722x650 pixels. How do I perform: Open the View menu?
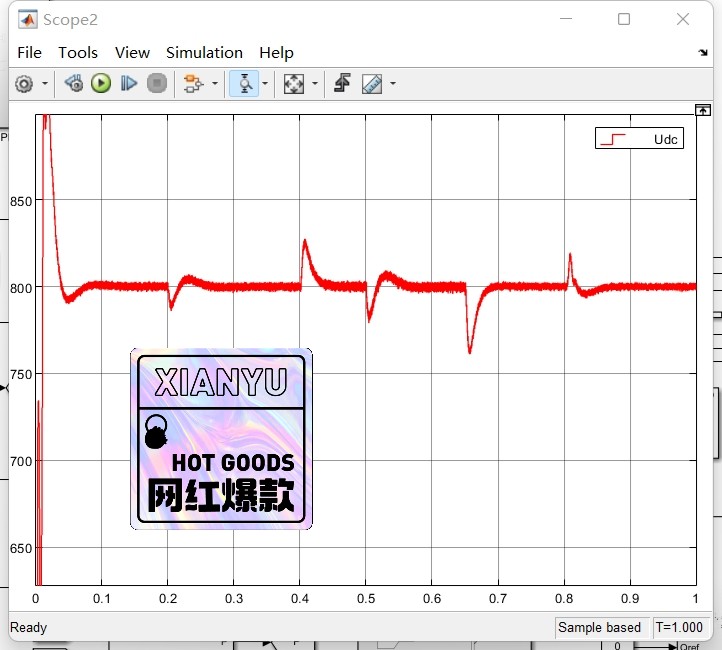point(133,52)
